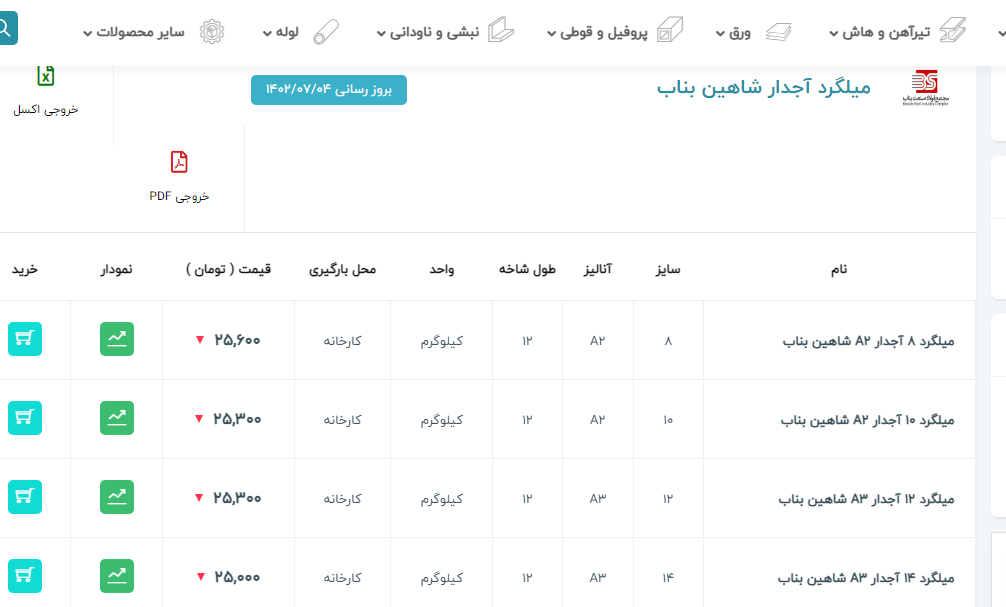Add میلگرد ۸ آجدار A۲ to cart
Image resolution: width=1006 pixels, height=607 pixels.
click(x=25, y=340)
